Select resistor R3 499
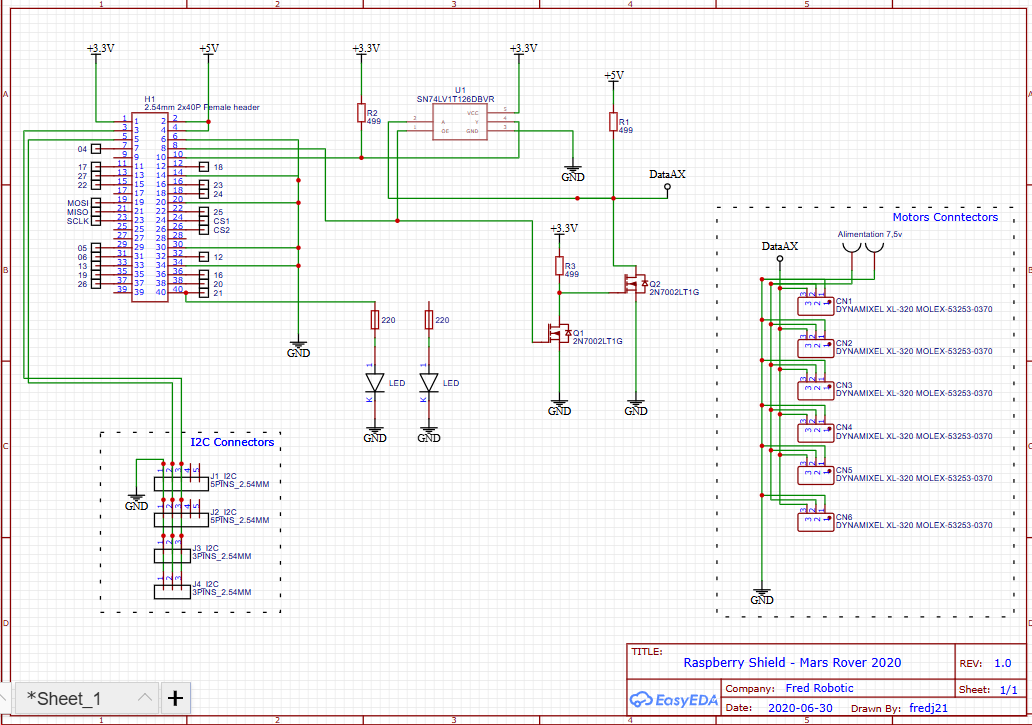The width and height of the screenshot is (1032, 725). click(559, 266)
